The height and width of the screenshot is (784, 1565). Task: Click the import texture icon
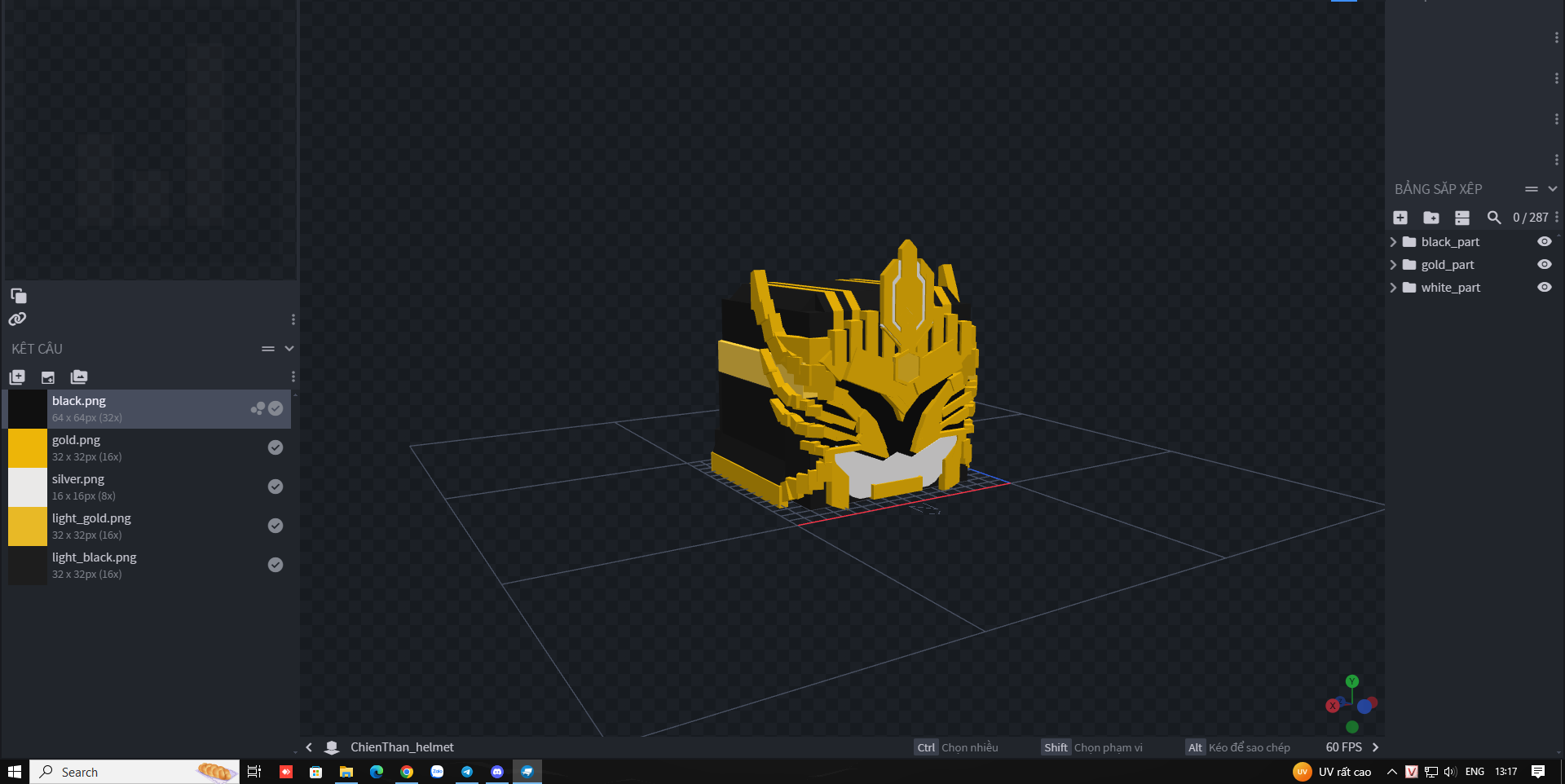48,377
